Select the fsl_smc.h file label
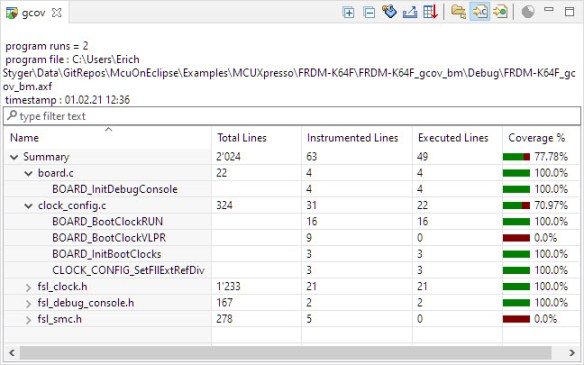The width and height of the screenshot is (584, 365). click(x=59, y=319)
